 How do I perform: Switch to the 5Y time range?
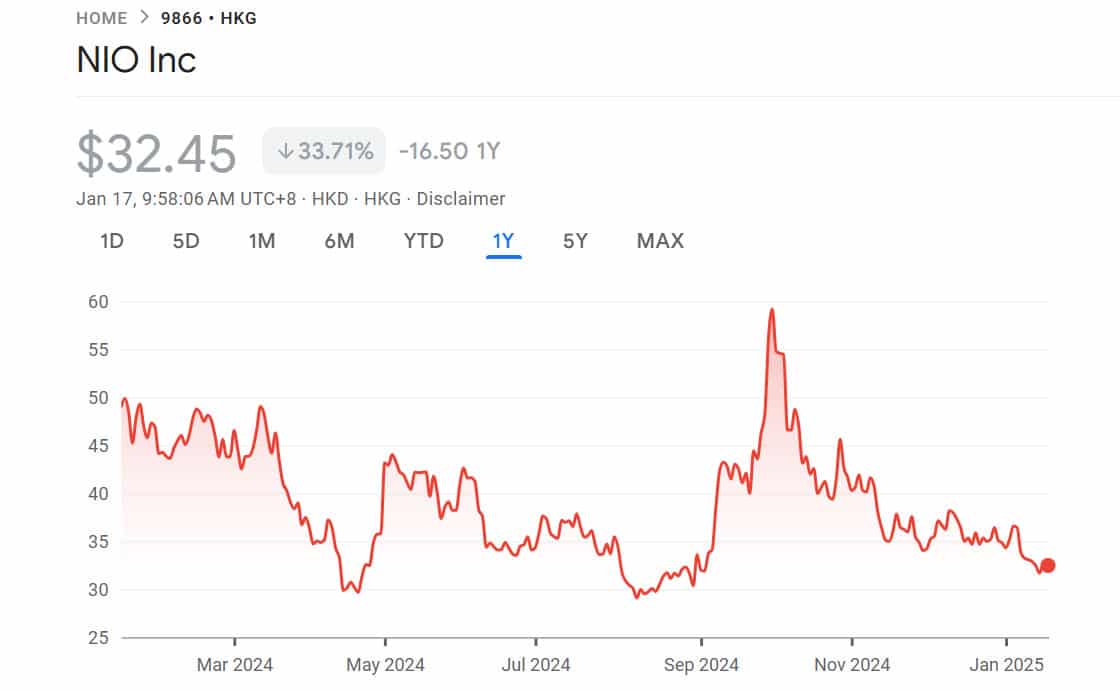[x=574, y=241]
